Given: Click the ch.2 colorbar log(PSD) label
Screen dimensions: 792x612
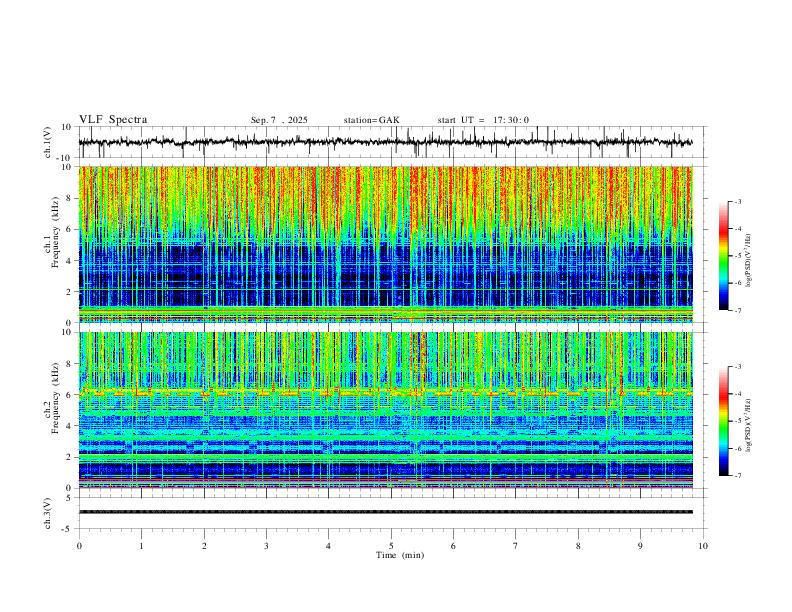Looking at the screenshot, I should (x=748, y=425).
